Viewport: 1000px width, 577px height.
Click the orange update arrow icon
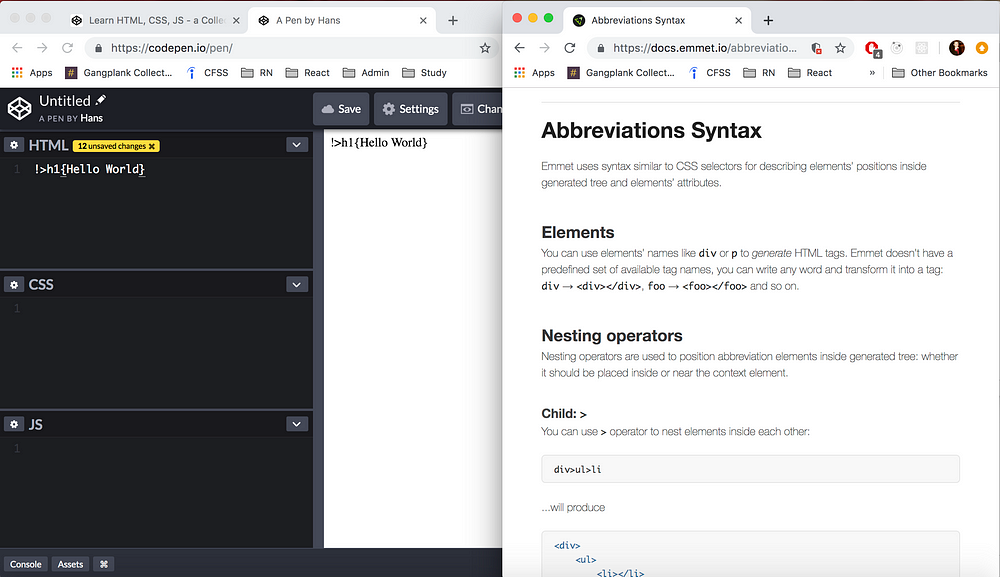click(x=982, y=48)
